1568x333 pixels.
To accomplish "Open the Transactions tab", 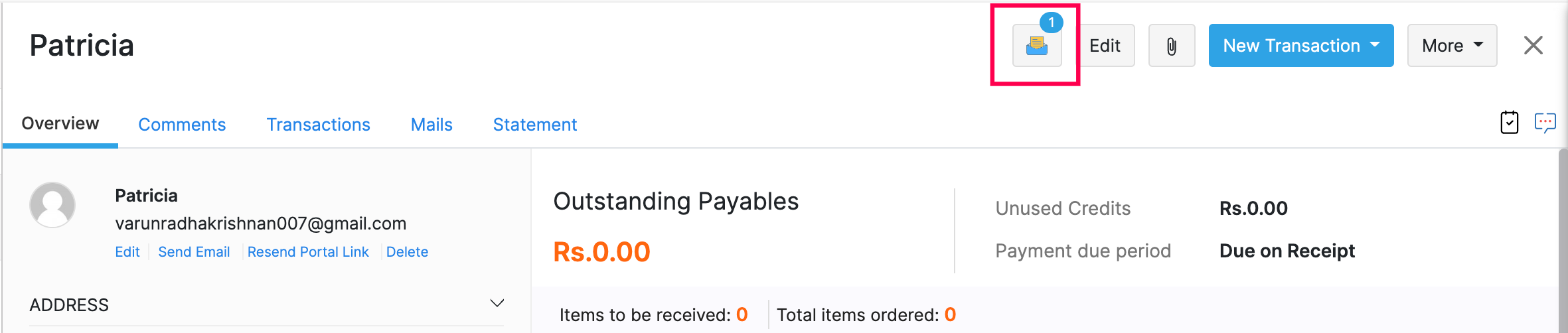I will point(318,125).
